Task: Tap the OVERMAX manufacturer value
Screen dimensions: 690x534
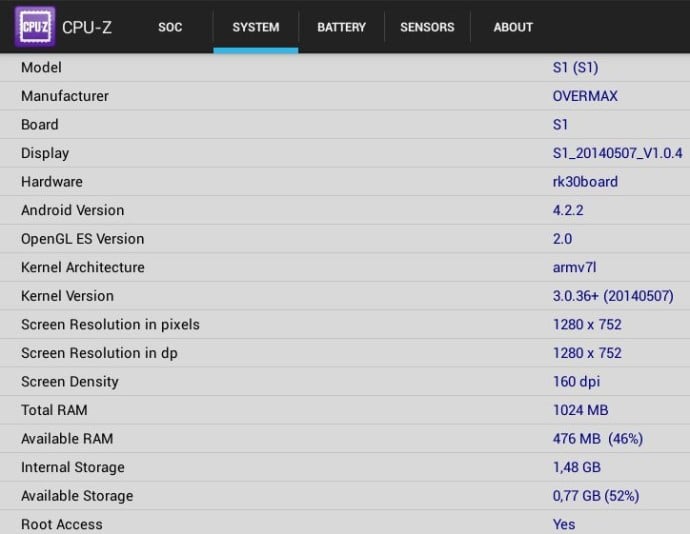Action: point(585,96)
